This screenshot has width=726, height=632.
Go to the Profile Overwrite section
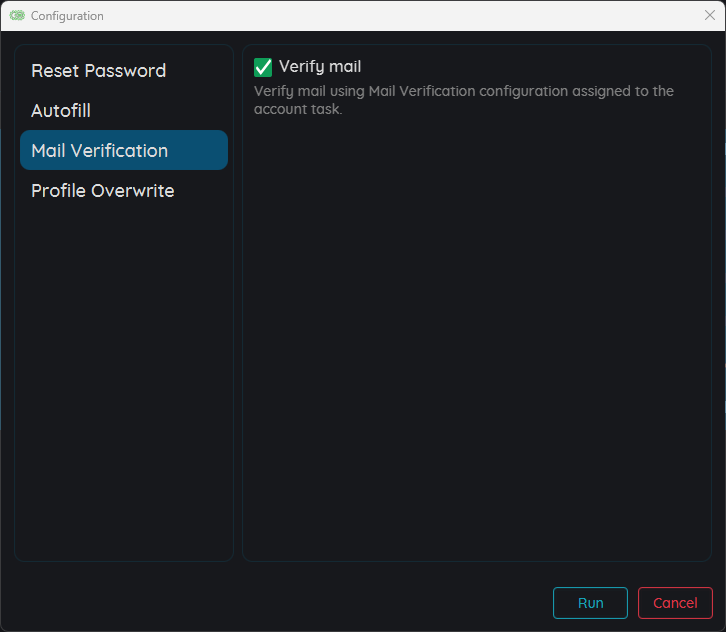pos(102,191)
